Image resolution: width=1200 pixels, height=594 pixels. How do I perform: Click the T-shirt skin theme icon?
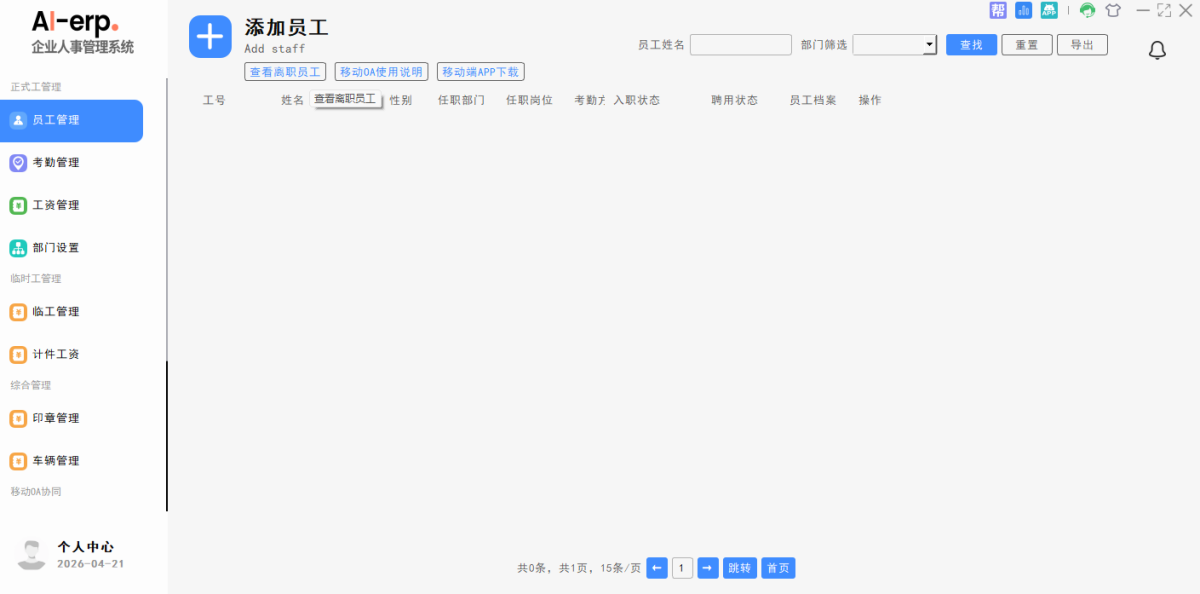click(x=1113, y=10)
